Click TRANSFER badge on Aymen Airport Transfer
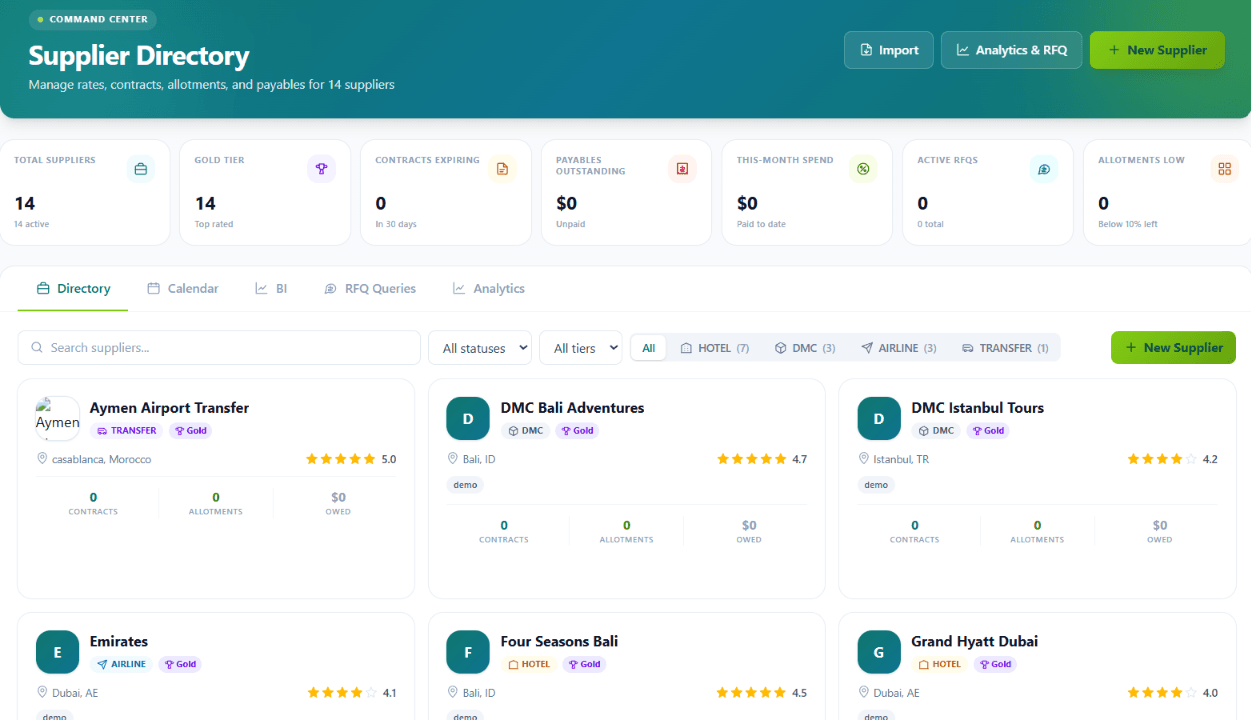 [127, 431]
